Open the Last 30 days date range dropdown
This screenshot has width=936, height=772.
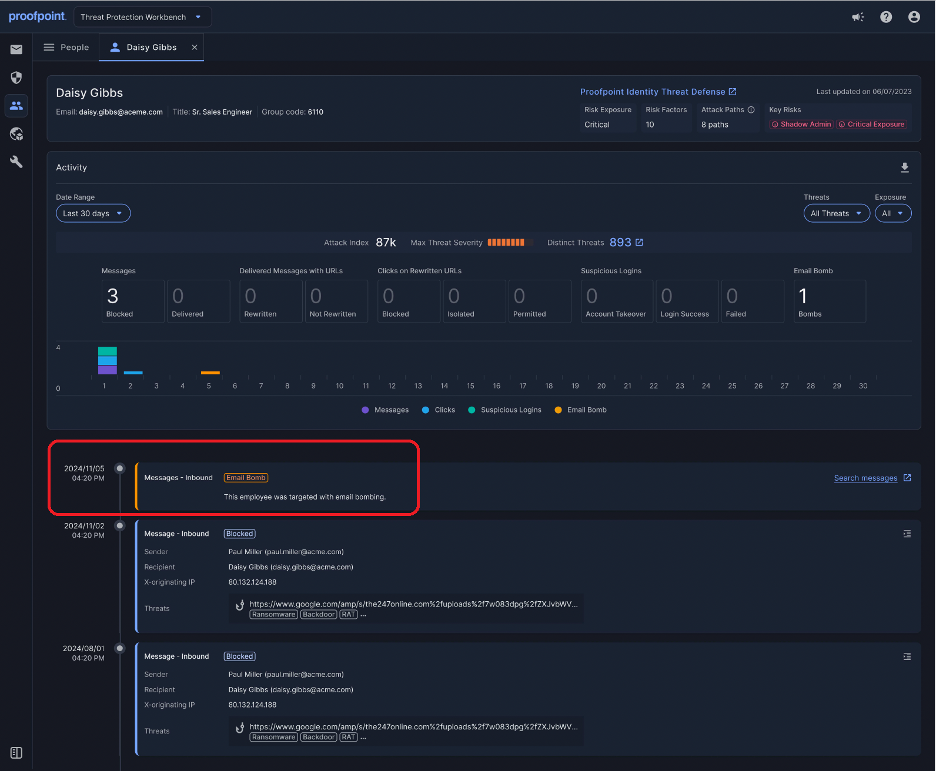pos(93,213)
